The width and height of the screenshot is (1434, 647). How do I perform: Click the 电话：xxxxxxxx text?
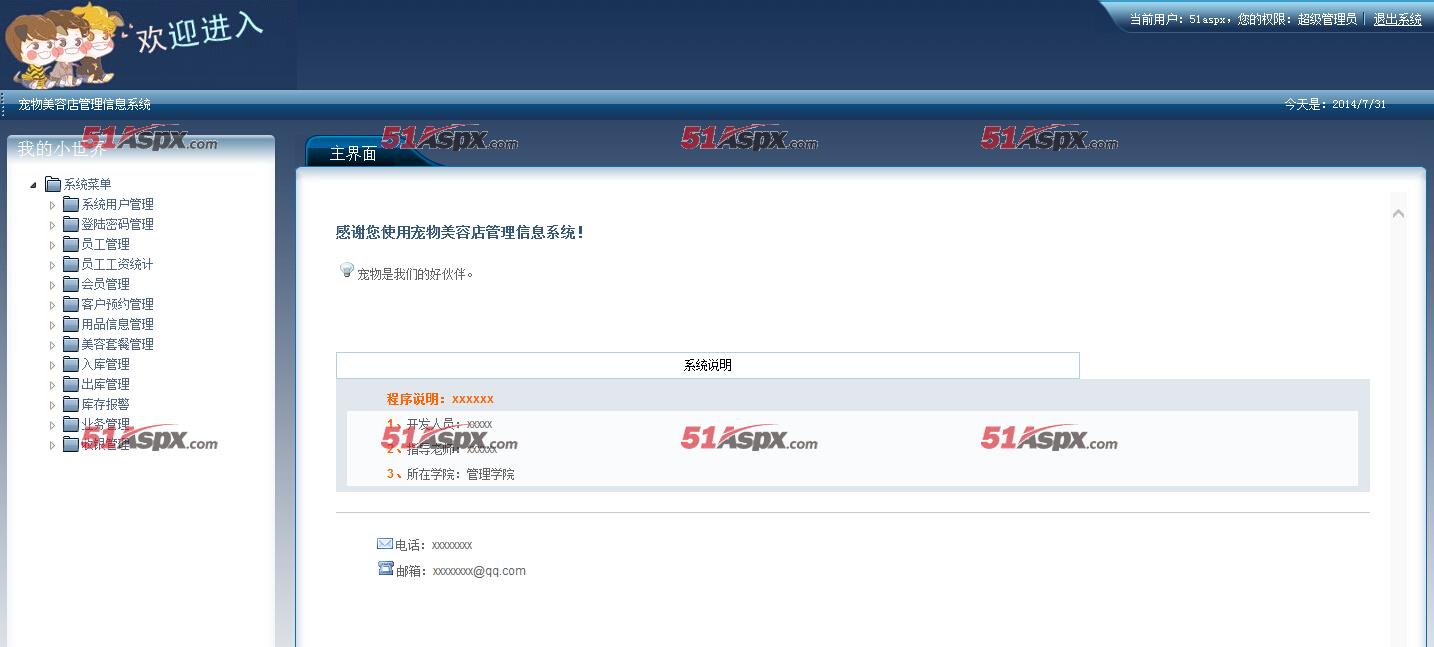pos(433,545)
